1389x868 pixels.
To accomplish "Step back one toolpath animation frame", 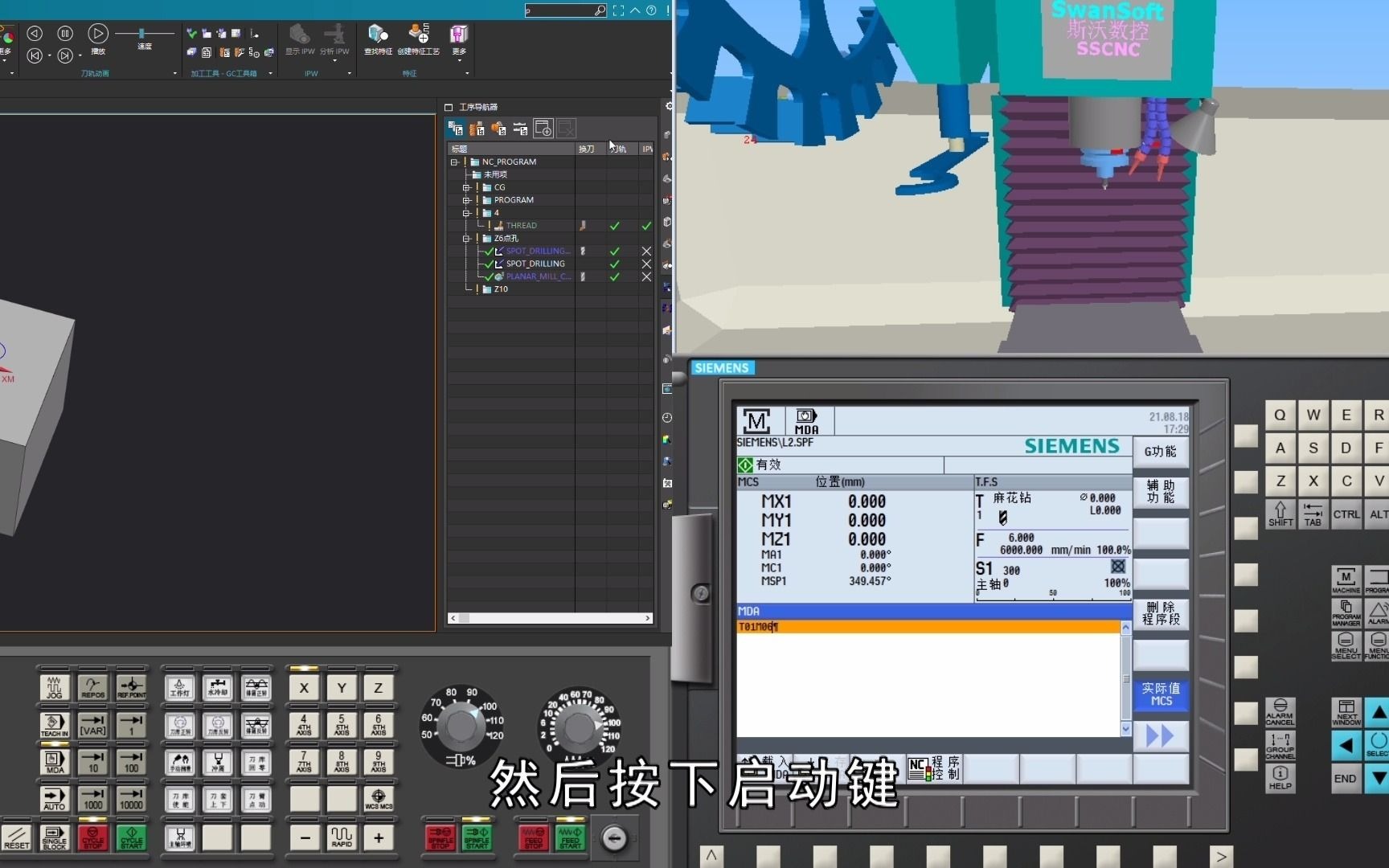I will pyautogui.click(x=35, y=34).
